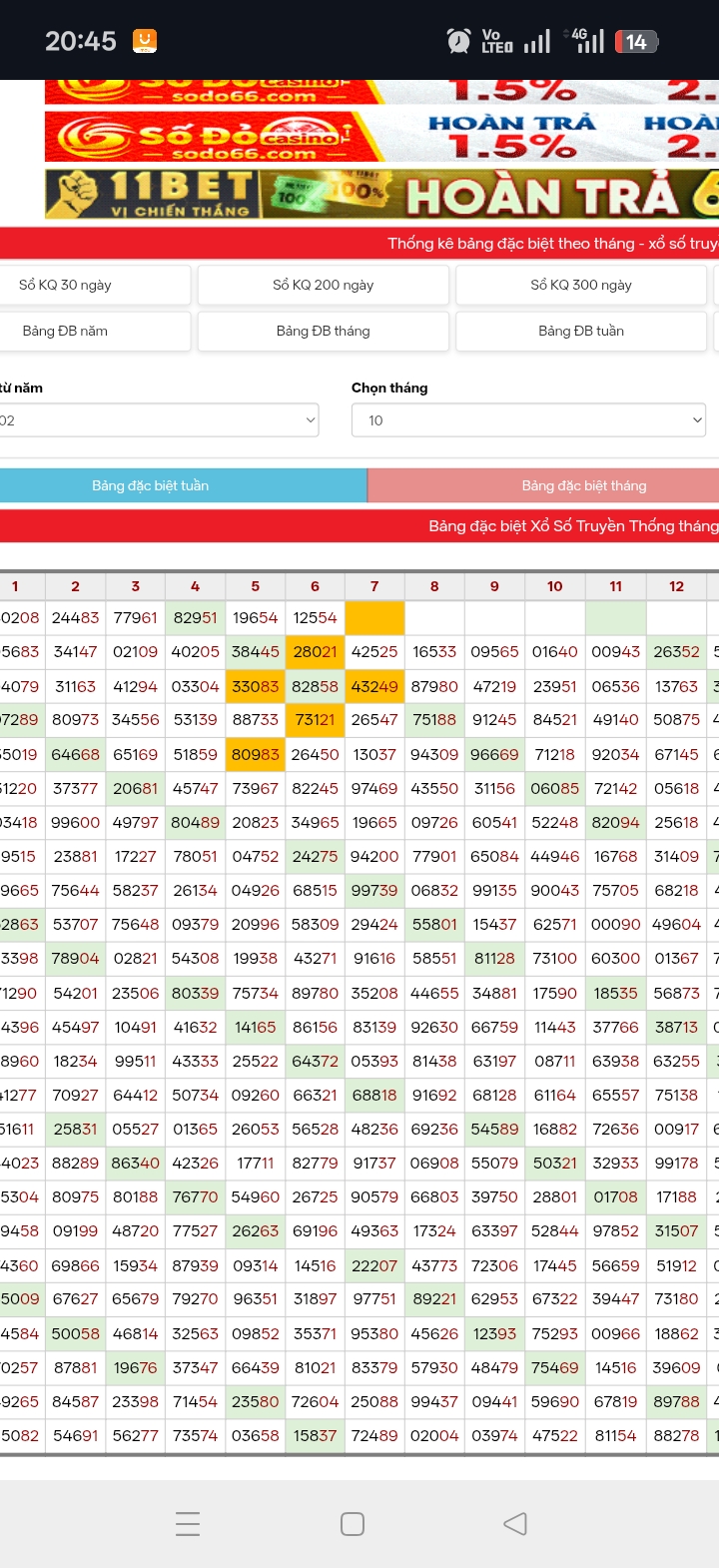Tap the green cell 82951
The image size is (719, 1568).
point(195,617)
